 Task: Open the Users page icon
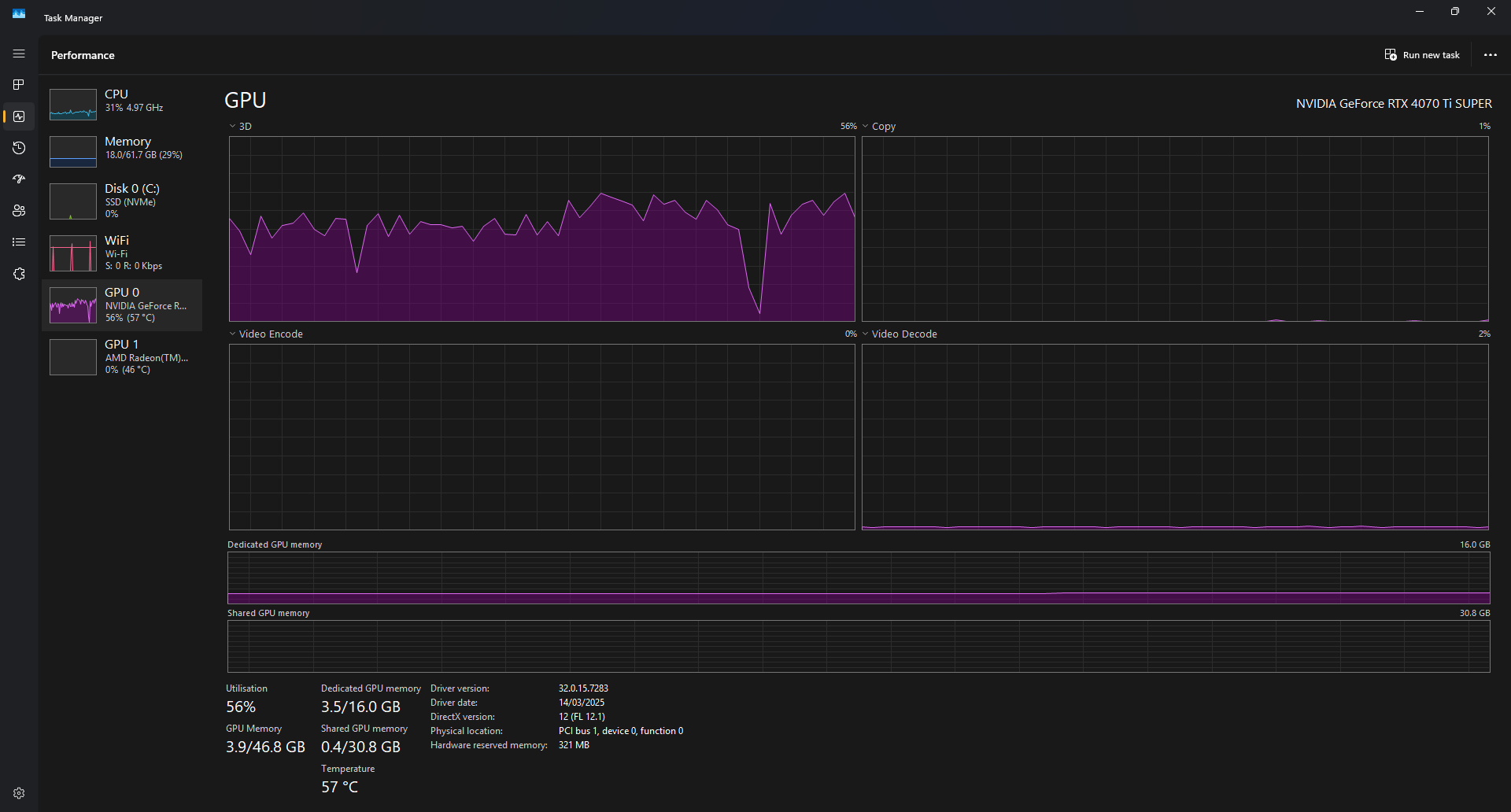pos(19,211)
